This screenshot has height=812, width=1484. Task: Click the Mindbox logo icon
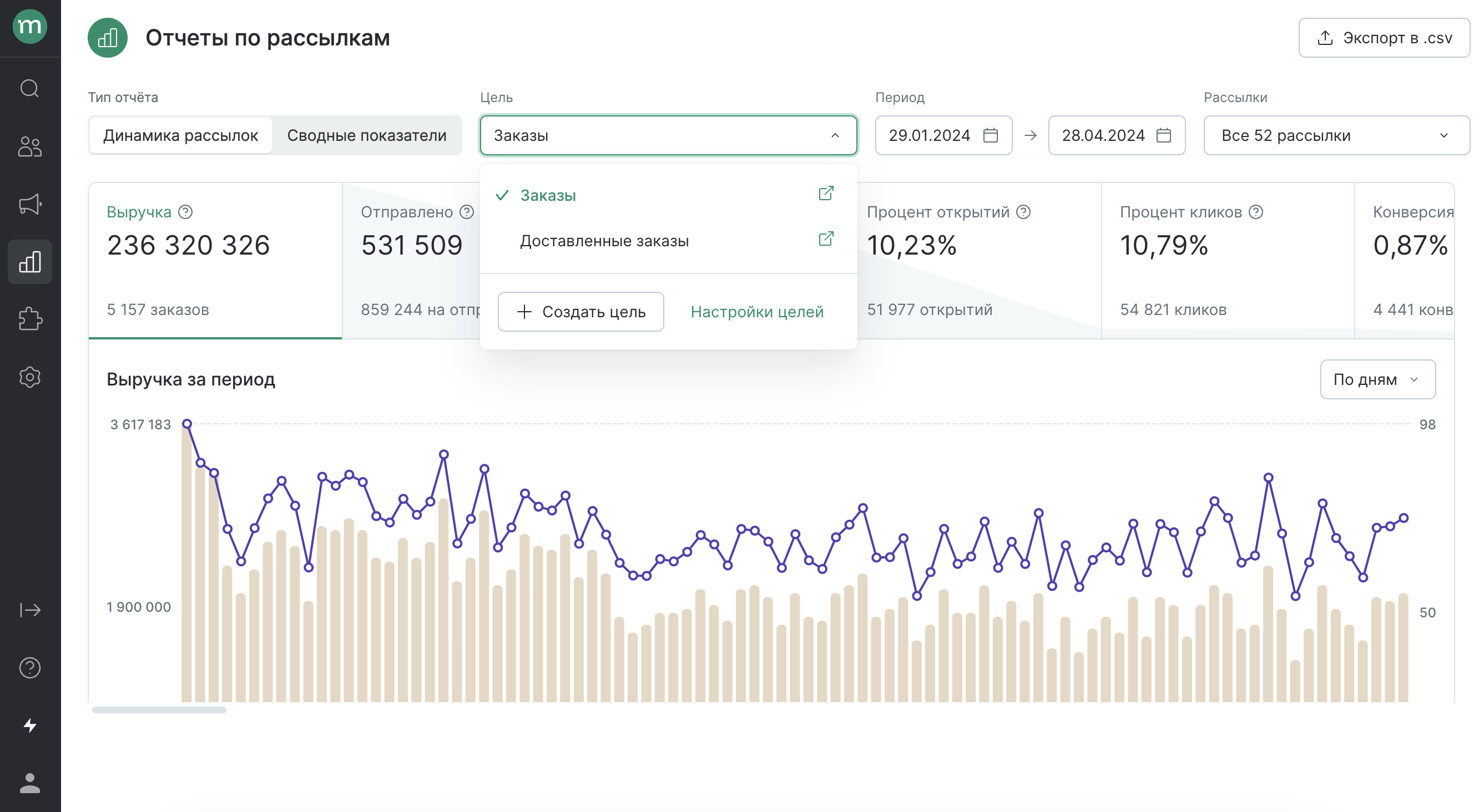coord(30,27)
